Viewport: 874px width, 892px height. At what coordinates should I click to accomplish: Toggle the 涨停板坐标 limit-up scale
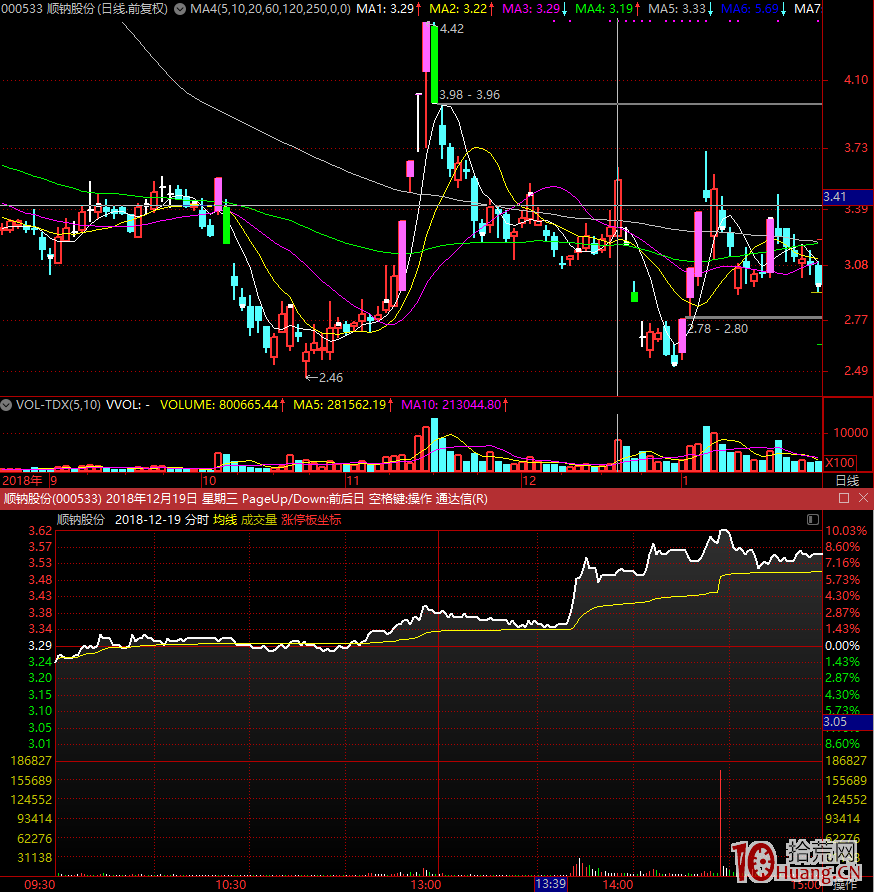tap(311, 519)
